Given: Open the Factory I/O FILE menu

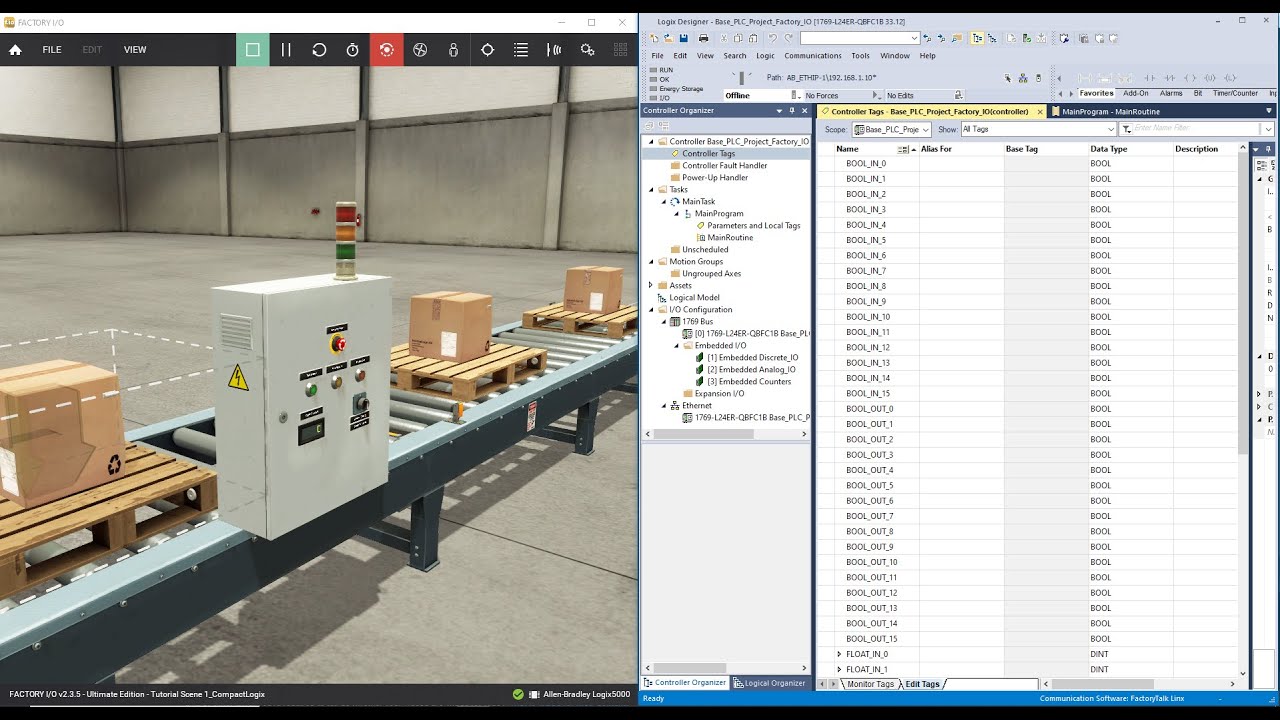Looking at the screenshot, I should click(x=52, y=50).
